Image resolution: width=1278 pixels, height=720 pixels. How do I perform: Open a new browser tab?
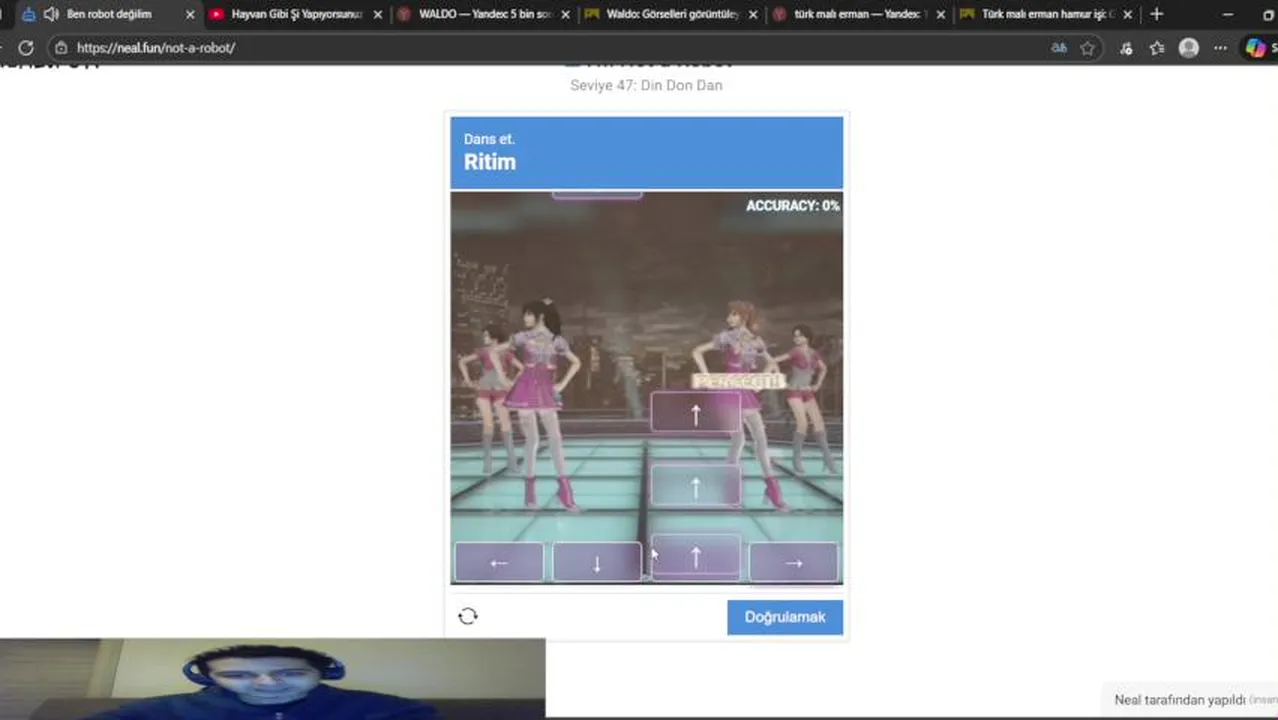[x=1156, y=14]
